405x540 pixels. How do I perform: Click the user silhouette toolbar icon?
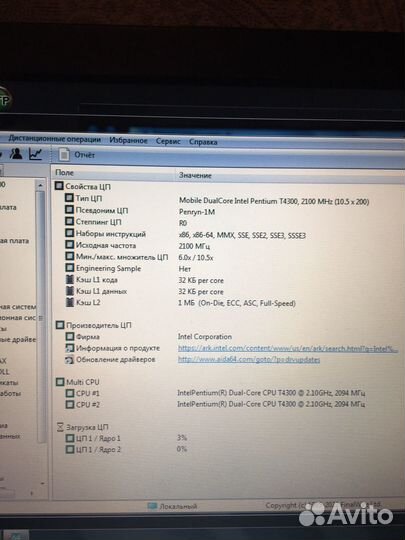pos(16,154)
